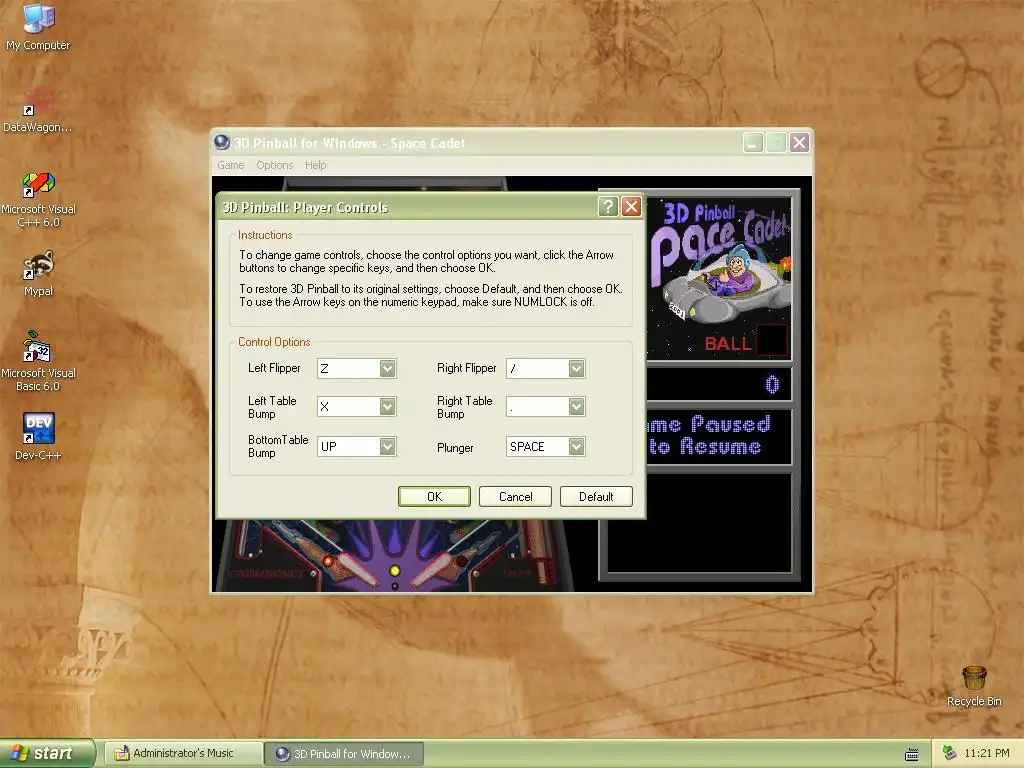Click the 'Control Options' group label
This screenshot has width=1024, height=768.
(x=274, y=342)
